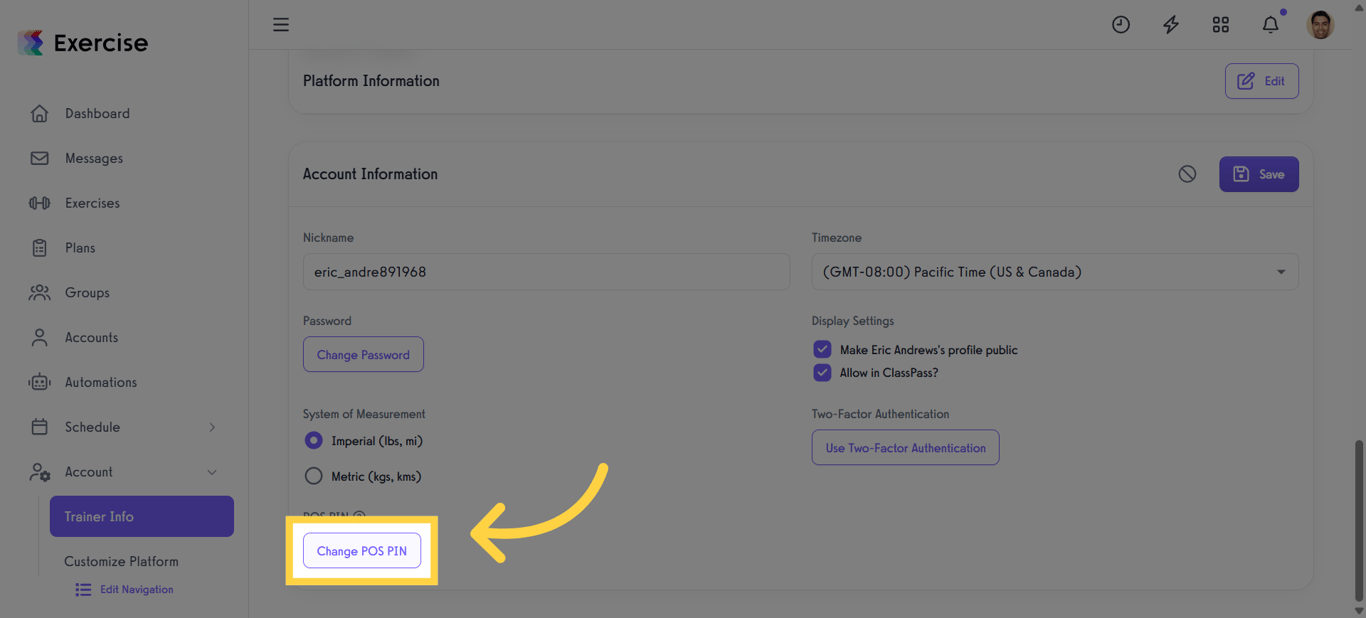
Task: Open the apps grid icon
Action: point(1221,25)
